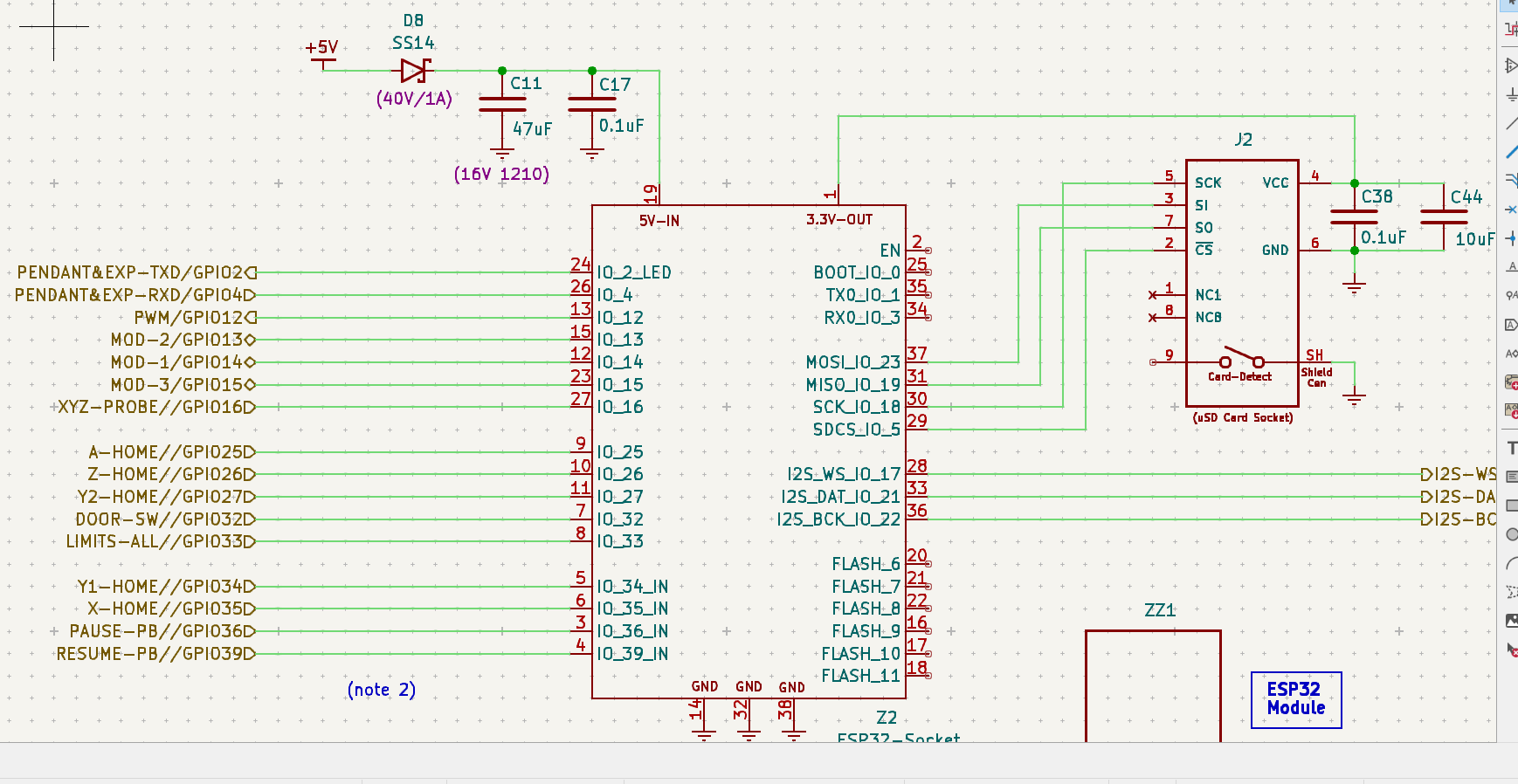Click the Z2 reference text
The width and height of the screenshot is (1518, 784).
[x=887, y=718]
